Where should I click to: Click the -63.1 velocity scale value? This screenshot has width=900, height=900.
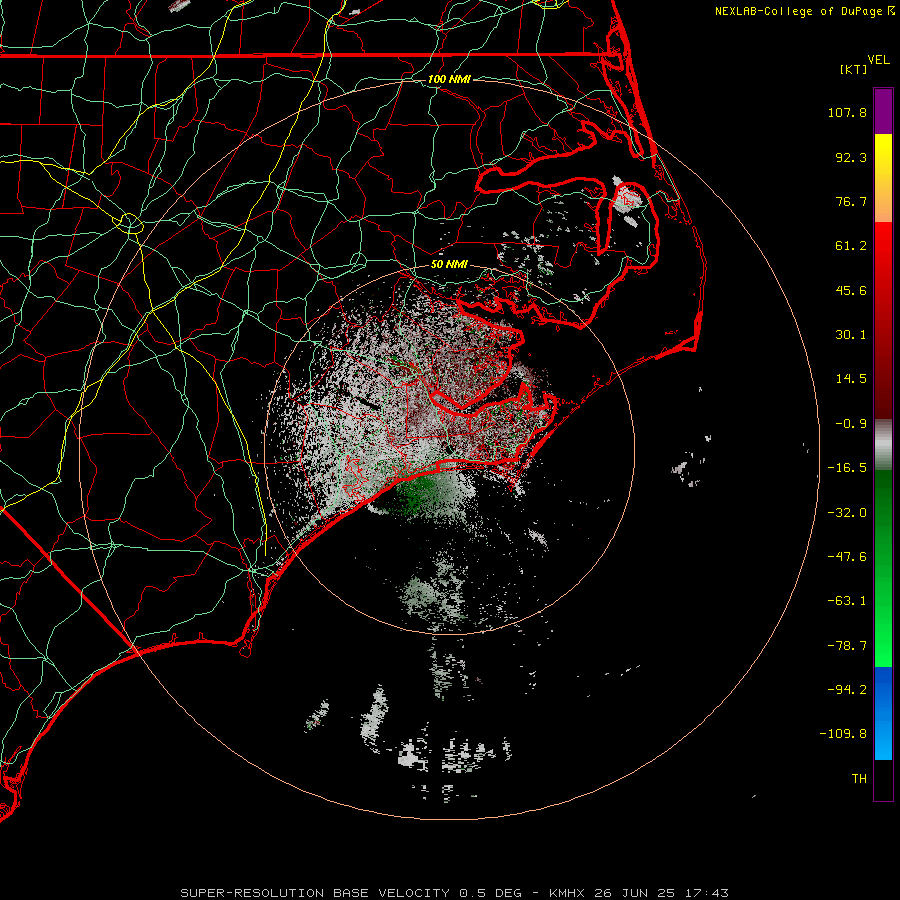tap(847, 601)
